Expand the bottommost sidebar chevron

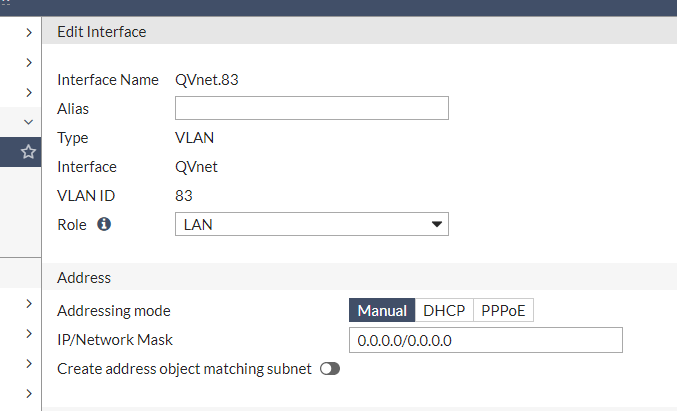[x=29, y=391]
